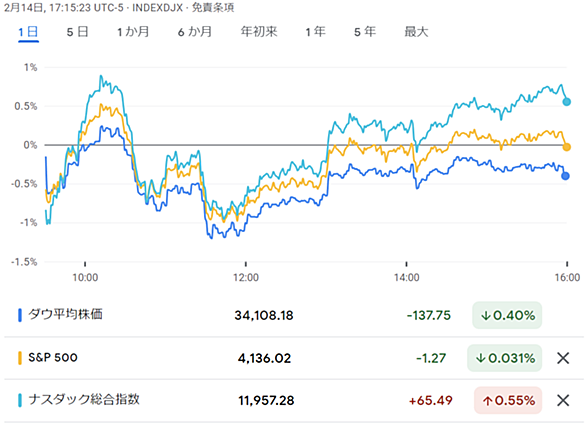Remove ナスダック総合指数 comparison with X icon
Viewport: 586px width, 426px height.
coord(563,400)
